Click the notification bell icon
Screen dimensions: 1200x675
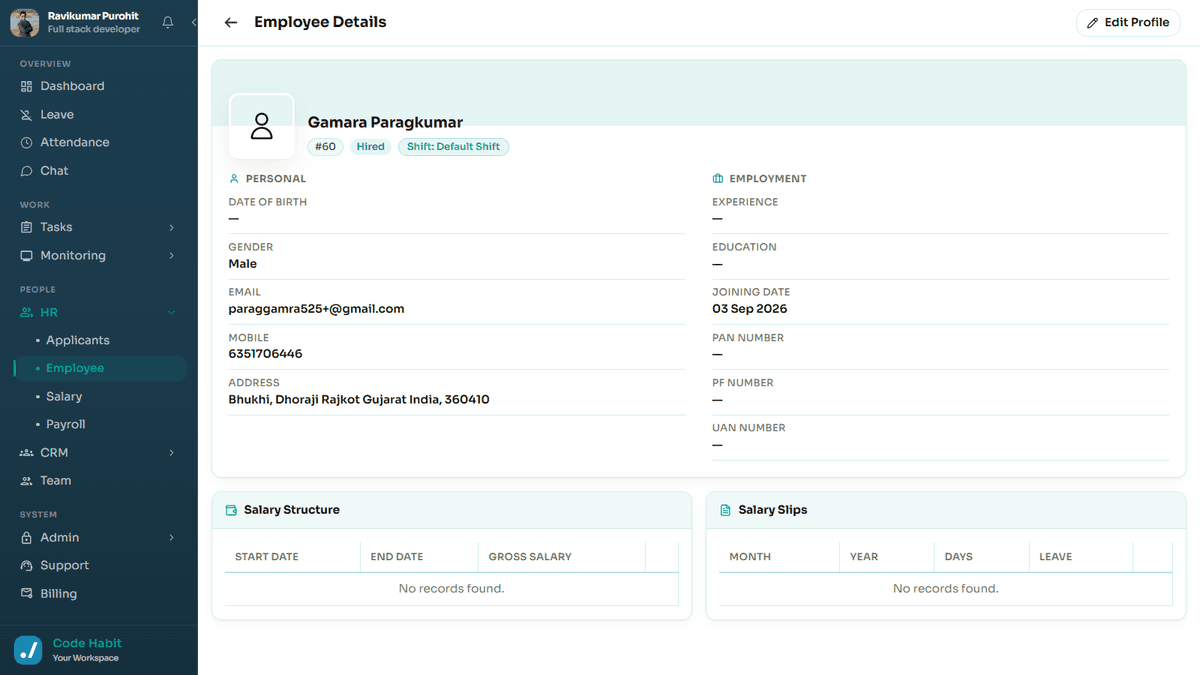pyautogui.click(x=168, y=22)
